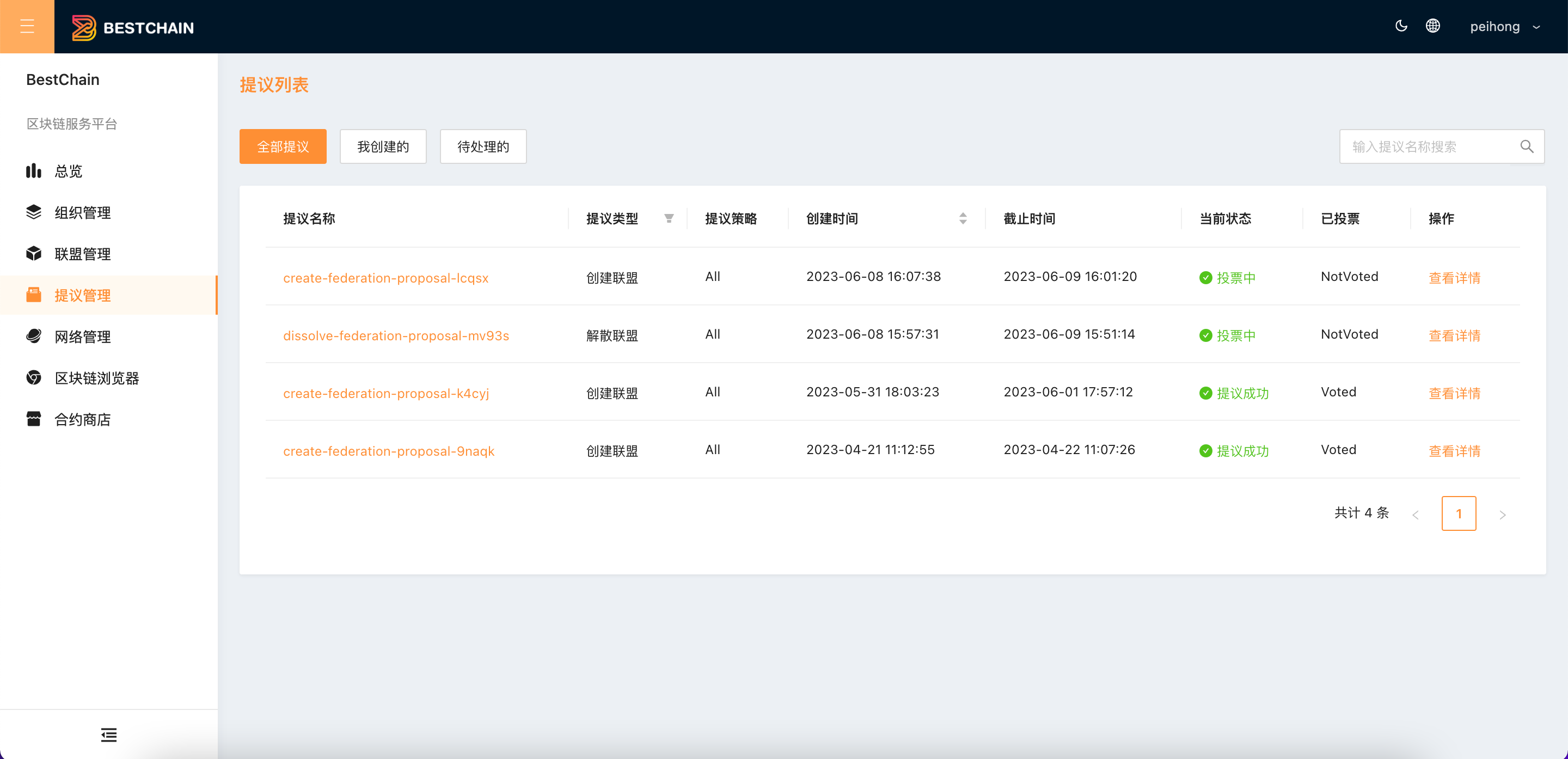Viewport: 1568px width, 759px height.
Task: Open dissolve-federation-proposal-mv93s link
Action: click(396, 335)
